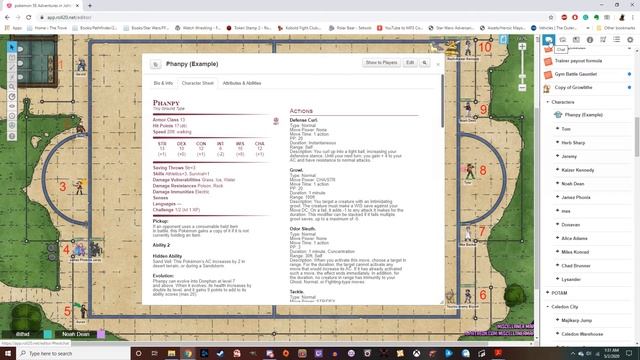This screenshot has width=640, height=360.
Task: Switch to the Character Sheet tab
Action: 198,83
